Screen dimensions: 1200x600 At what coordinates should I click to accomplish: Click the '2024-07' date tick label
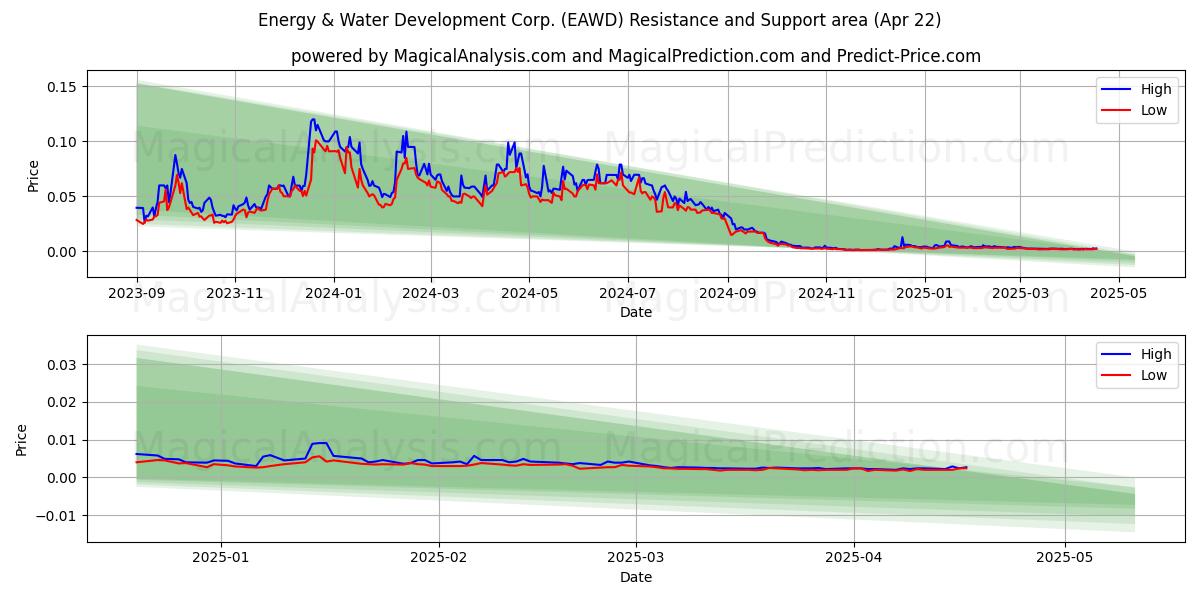[x=628, y=294]
